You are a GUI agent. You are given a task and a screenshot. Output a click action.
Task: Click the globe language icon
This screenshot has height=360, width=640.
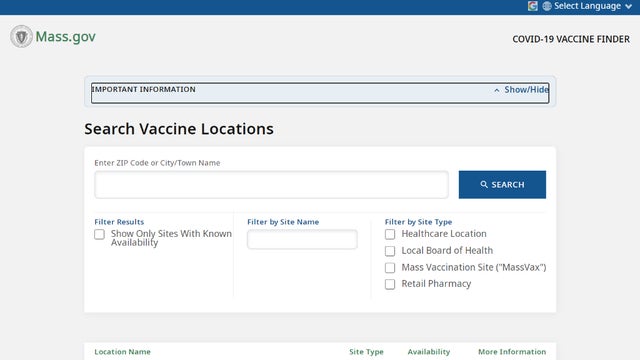tap(547, 6)
